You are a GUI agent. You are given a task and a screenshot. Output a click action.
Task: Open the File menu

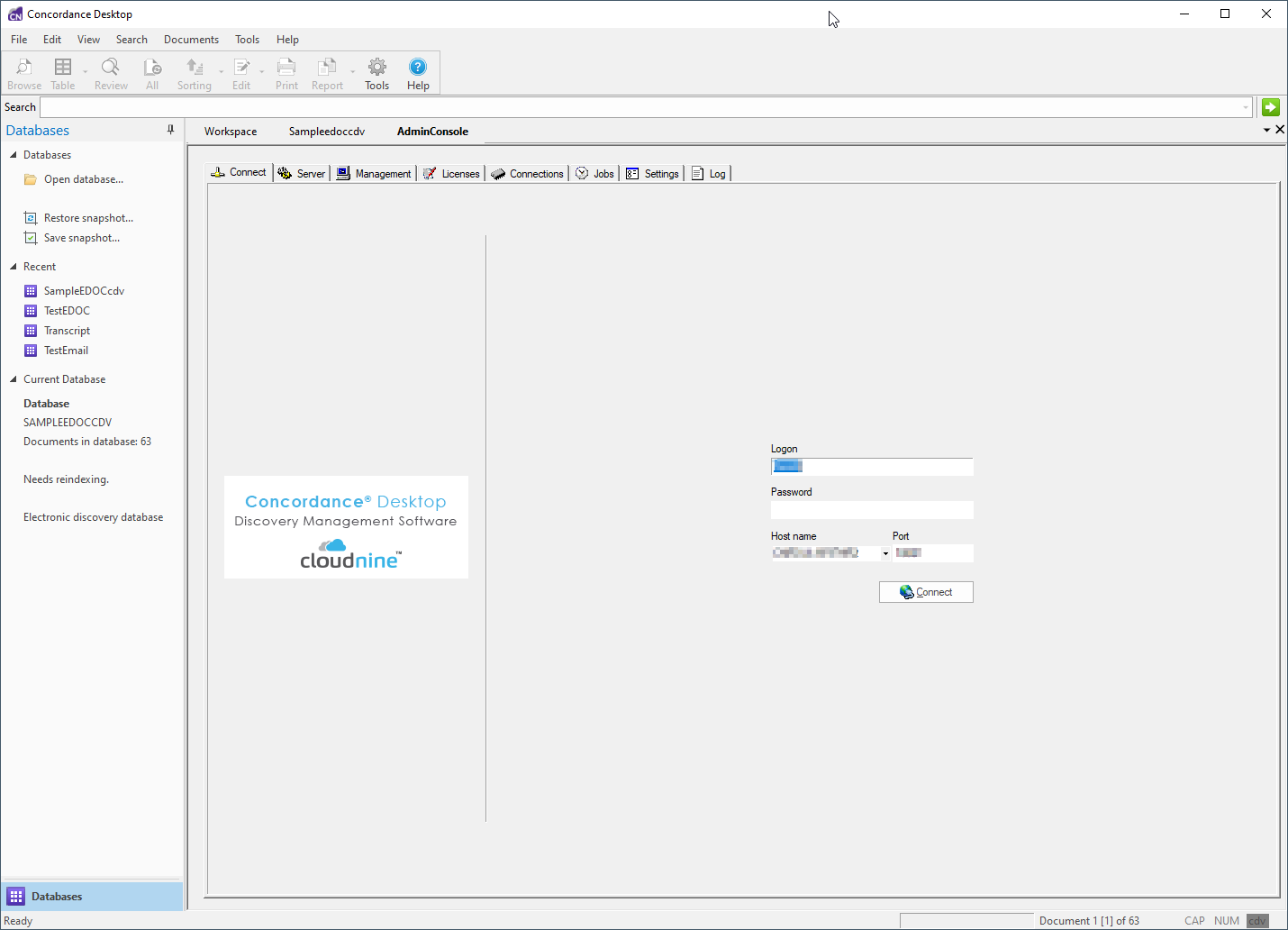(19, 40)
